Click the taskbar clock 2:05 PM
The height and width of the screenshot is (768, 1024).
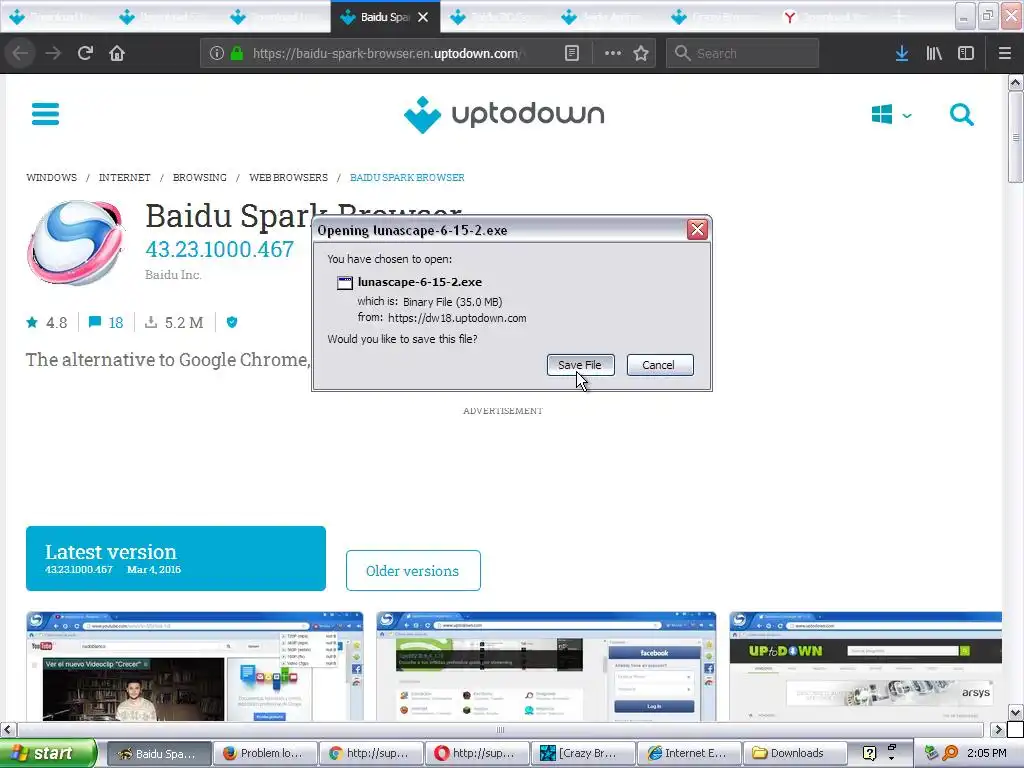[x=986, y=753]
